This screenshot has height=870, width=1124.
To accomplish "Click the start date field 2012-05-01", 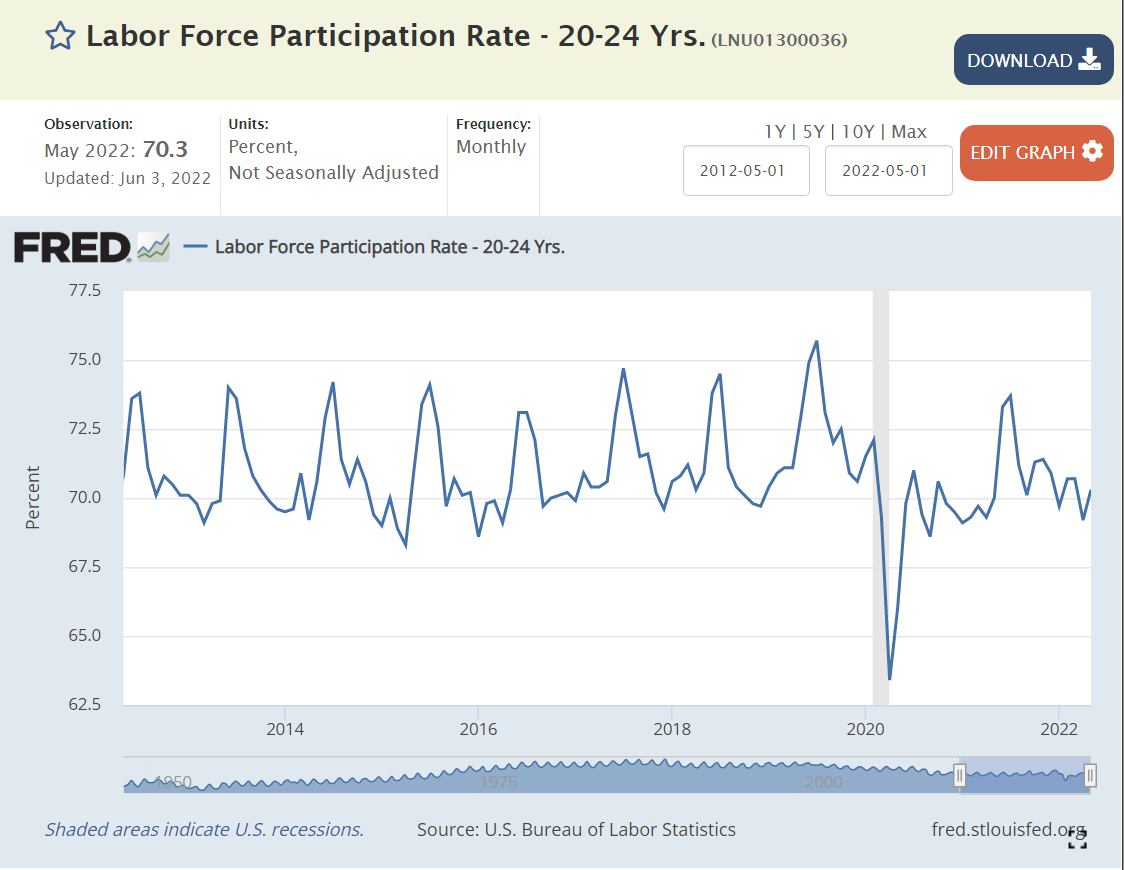I will pos(746,170).
